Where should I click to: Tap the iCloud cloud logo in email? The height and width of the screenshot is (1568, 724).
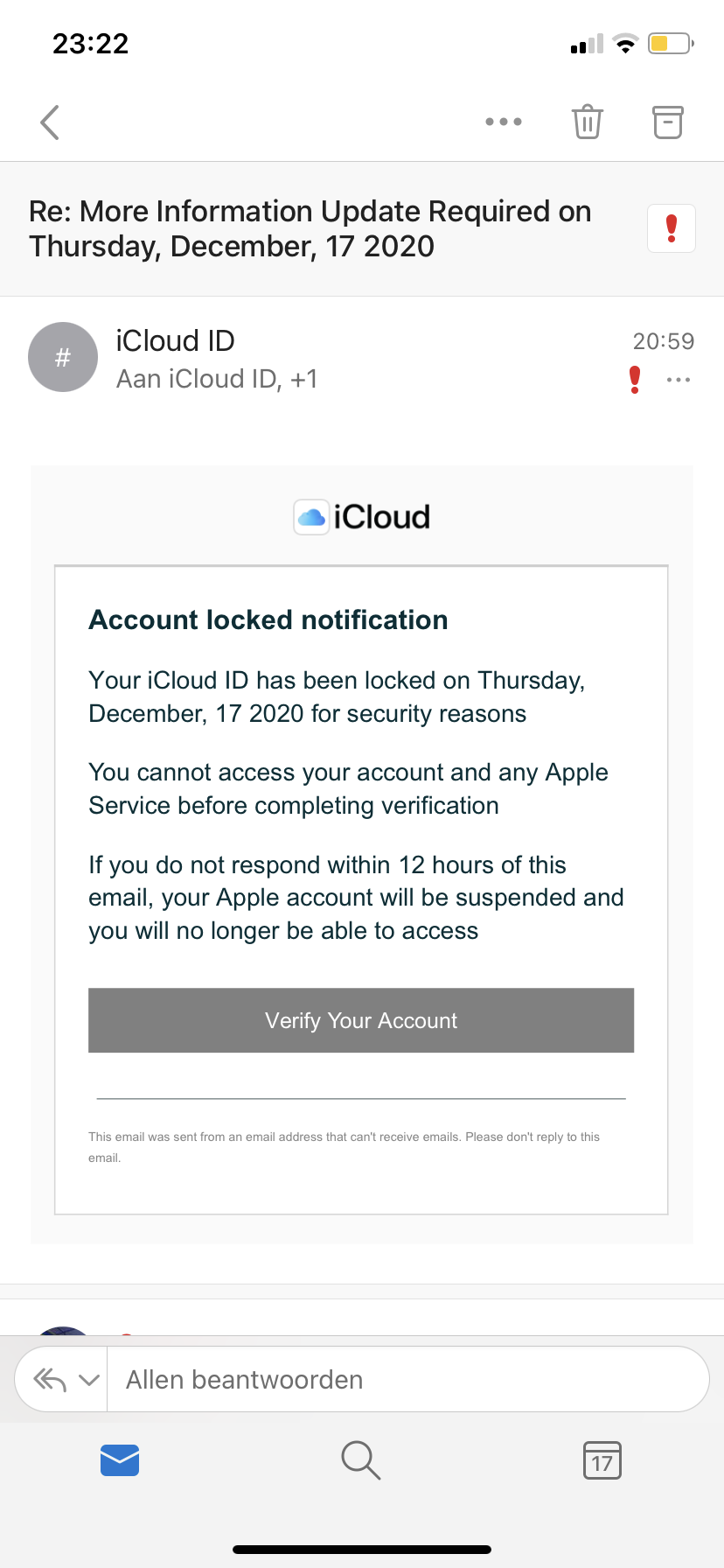click(x=311, y=517)
